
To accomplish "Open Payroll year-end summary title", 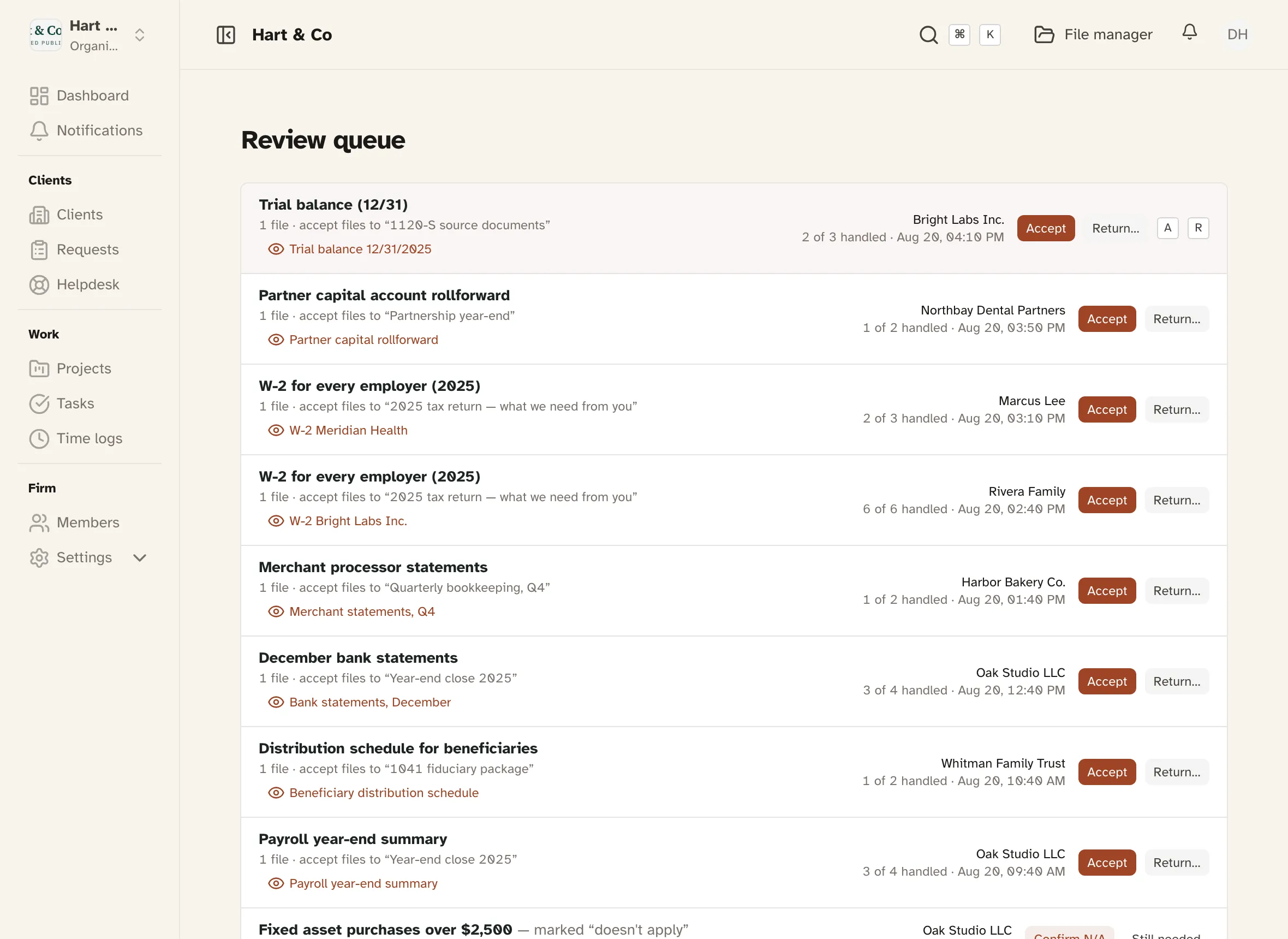I will pos(353,839).
